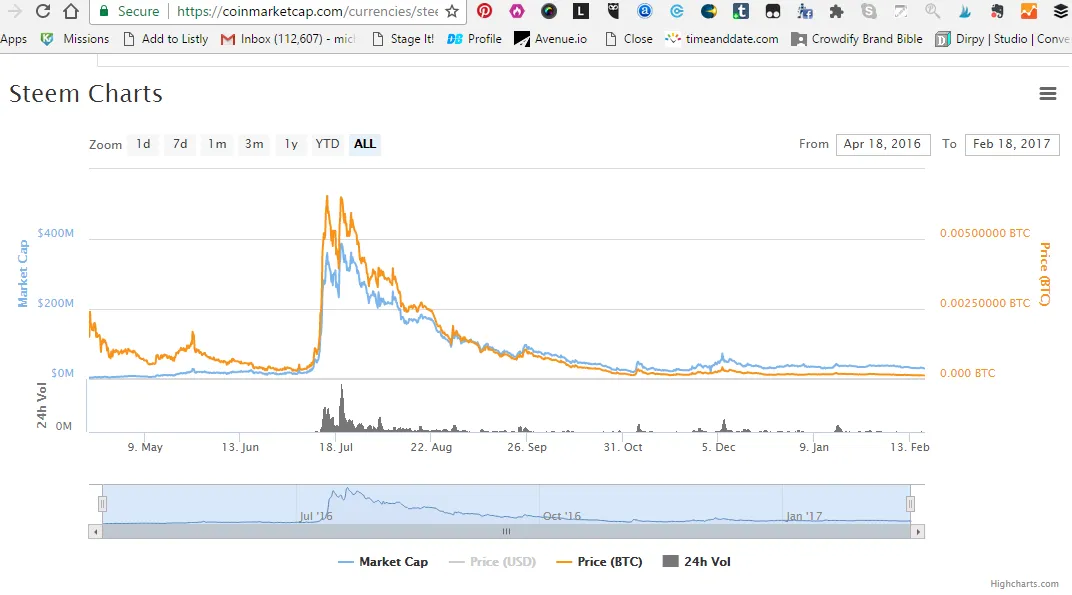The image size is (1072, 595).
Task: Click the navigator scrollbar left arrow
Action: pyautogui.click(x=96, y=531)
